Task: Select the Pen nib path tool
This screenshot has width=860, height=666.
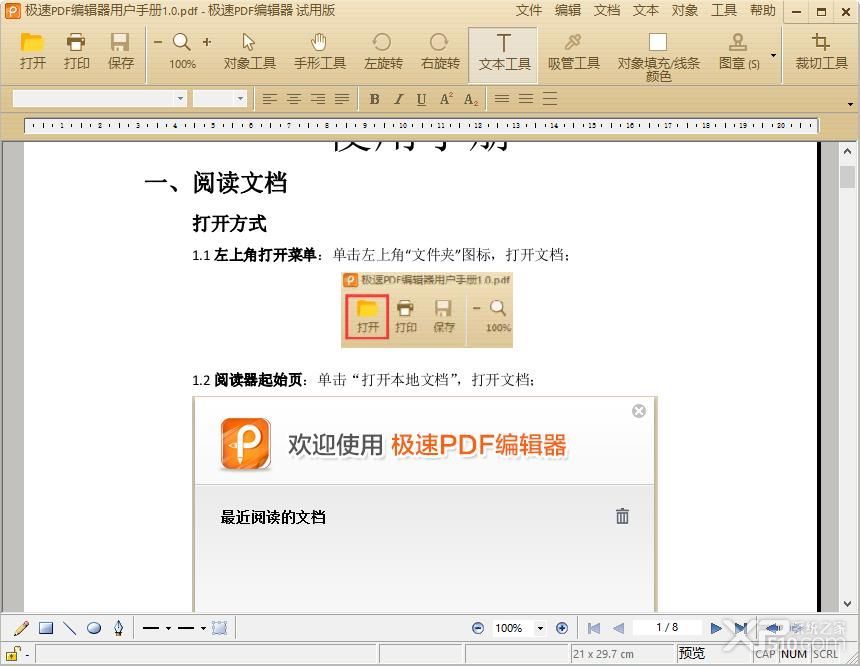Action: point(118,628)
